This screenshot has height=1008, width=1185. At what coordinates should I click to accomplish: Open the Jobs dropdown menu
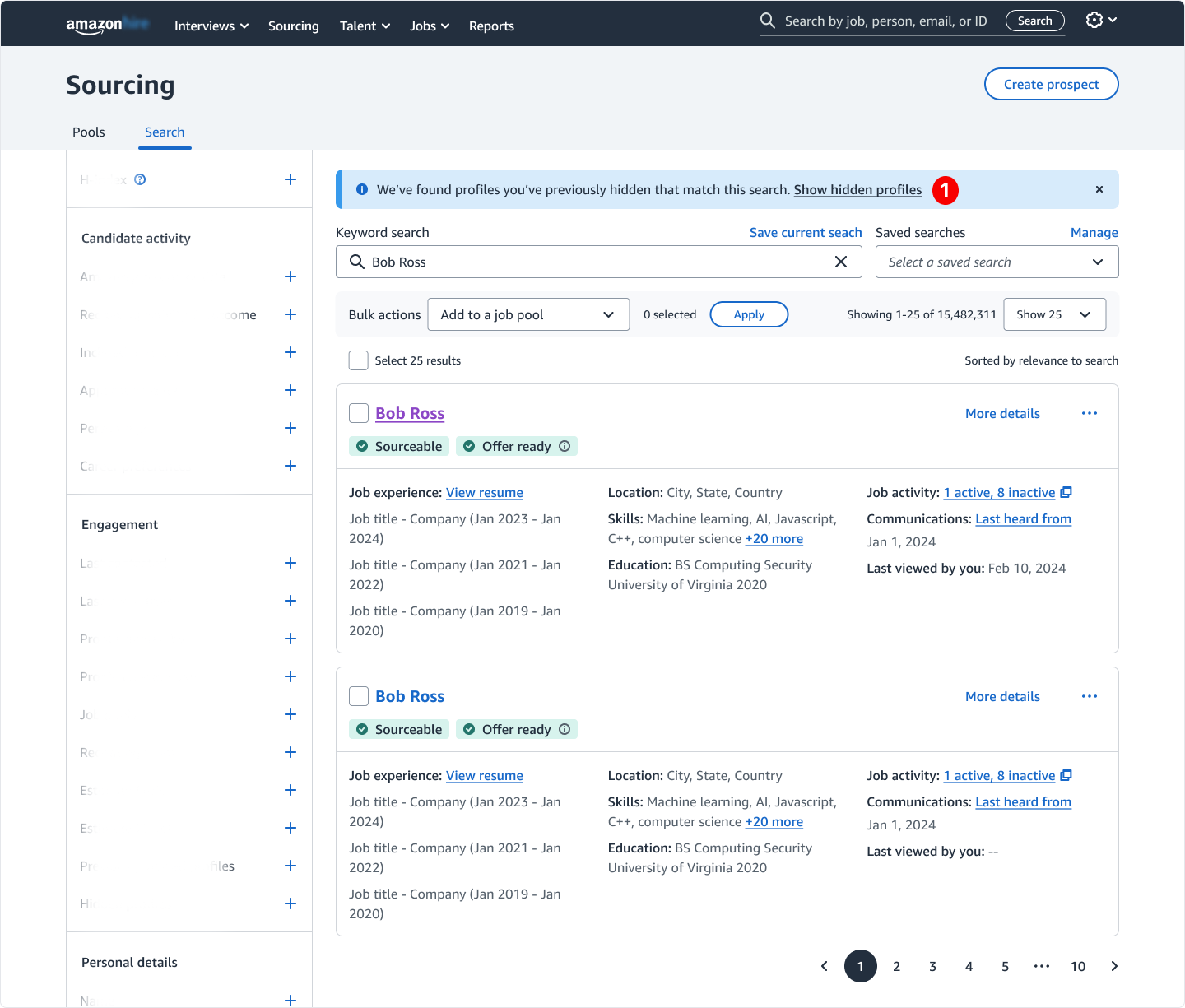coord(430,26)
